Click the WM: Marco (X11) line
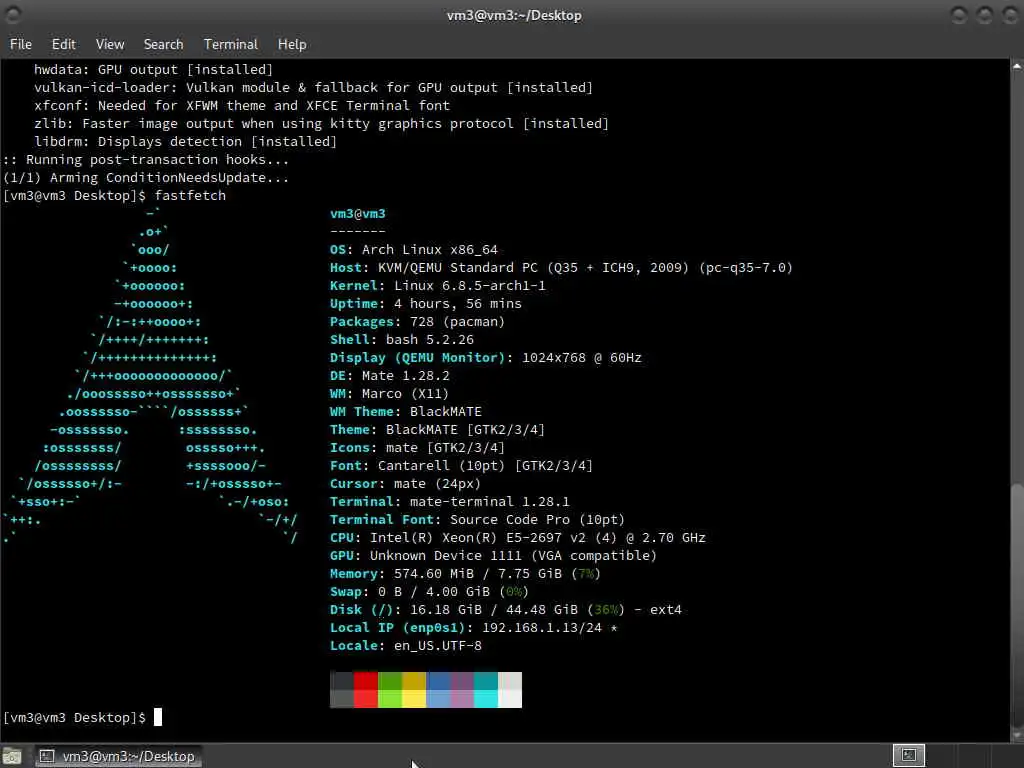The width and height of the screenshot is (1024, 768). [390, 394]
